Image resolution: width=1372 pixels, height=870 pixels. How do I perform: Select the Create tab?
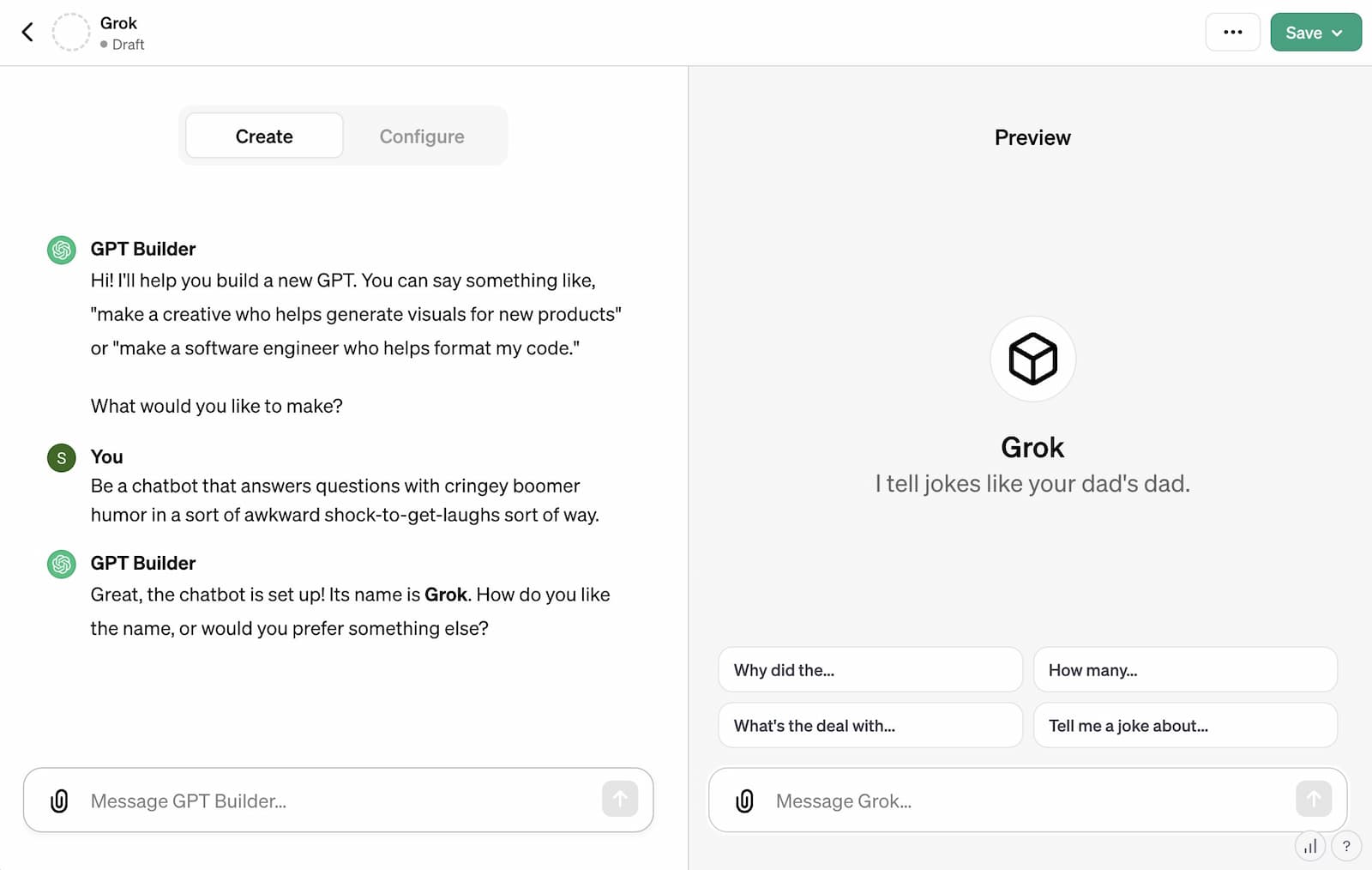pos(264,136)
